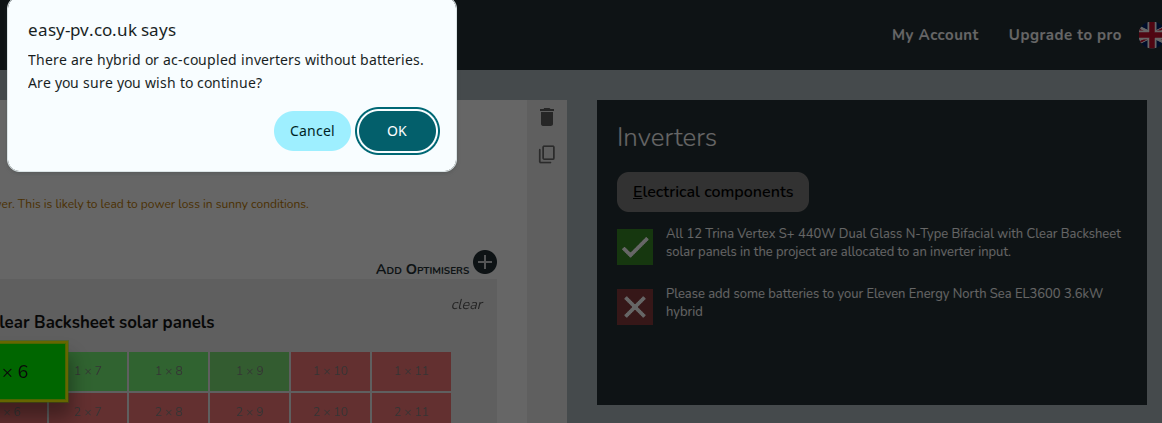Click the trash delete icon
The image size is (1162, 423).
(x=546, y=117)
